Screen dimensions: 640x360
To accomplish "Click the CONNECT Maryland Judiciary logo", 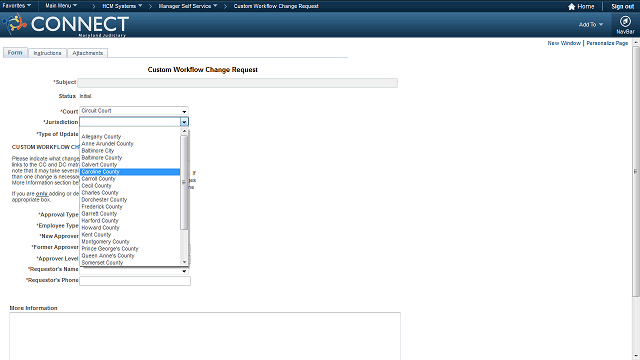I will [67, 24].
